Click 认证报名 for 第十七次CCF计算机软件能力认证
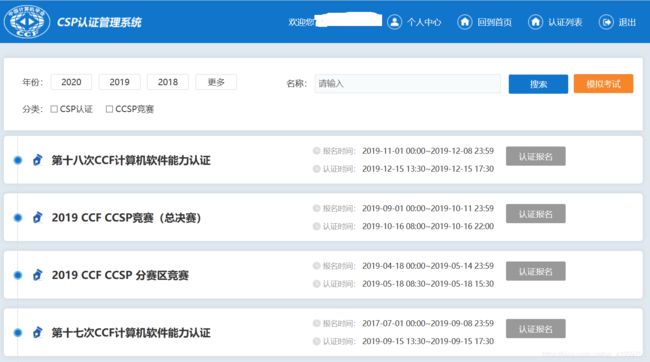650x362 pixels. click(x=536, y=329)
